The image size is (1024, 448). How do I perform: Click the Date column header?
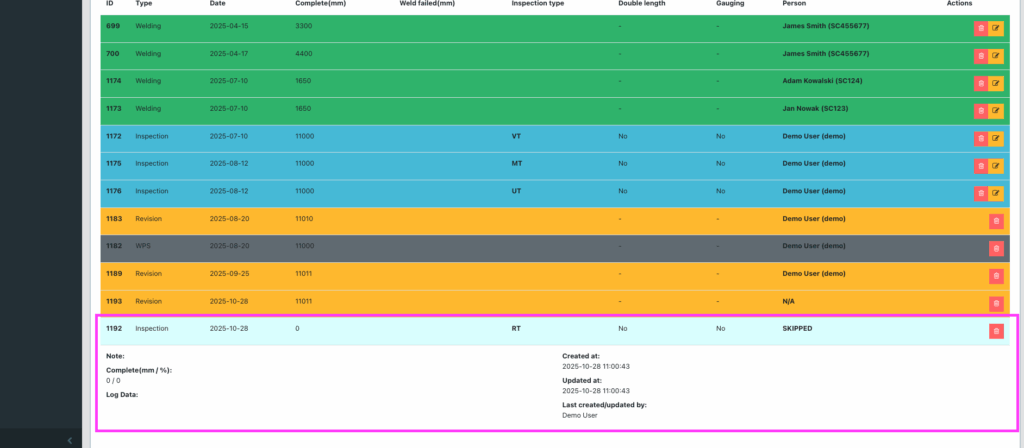point(217,4)
